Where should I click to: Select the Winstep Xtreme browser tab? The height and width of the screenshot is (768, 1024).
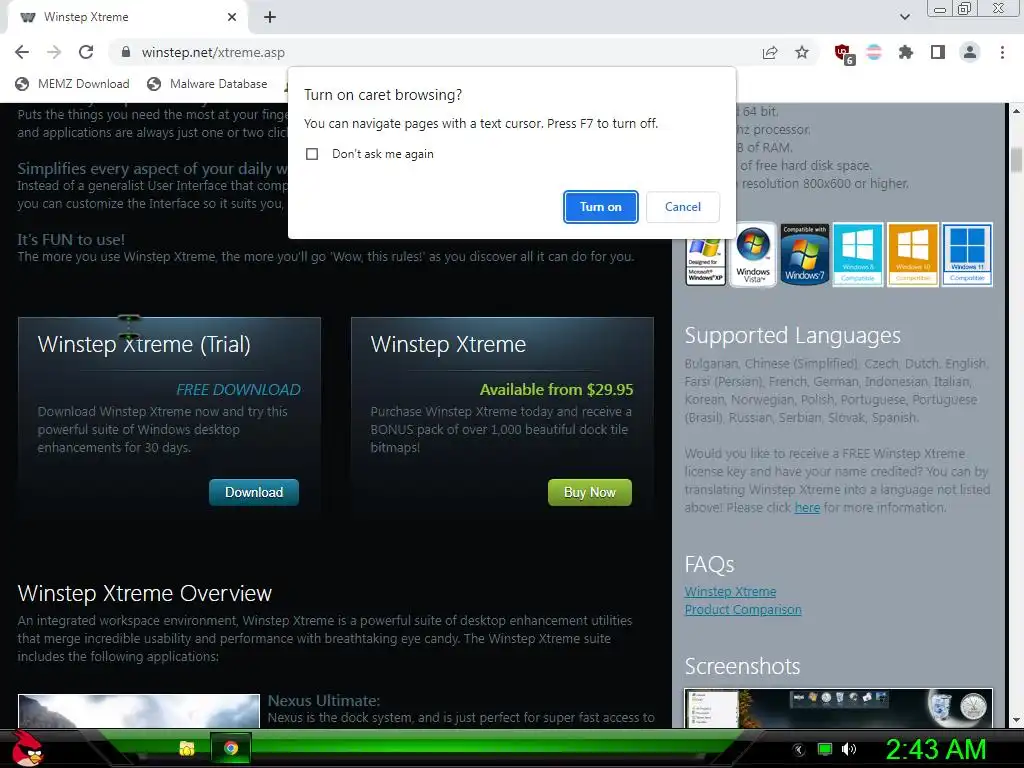pos(127,17)
